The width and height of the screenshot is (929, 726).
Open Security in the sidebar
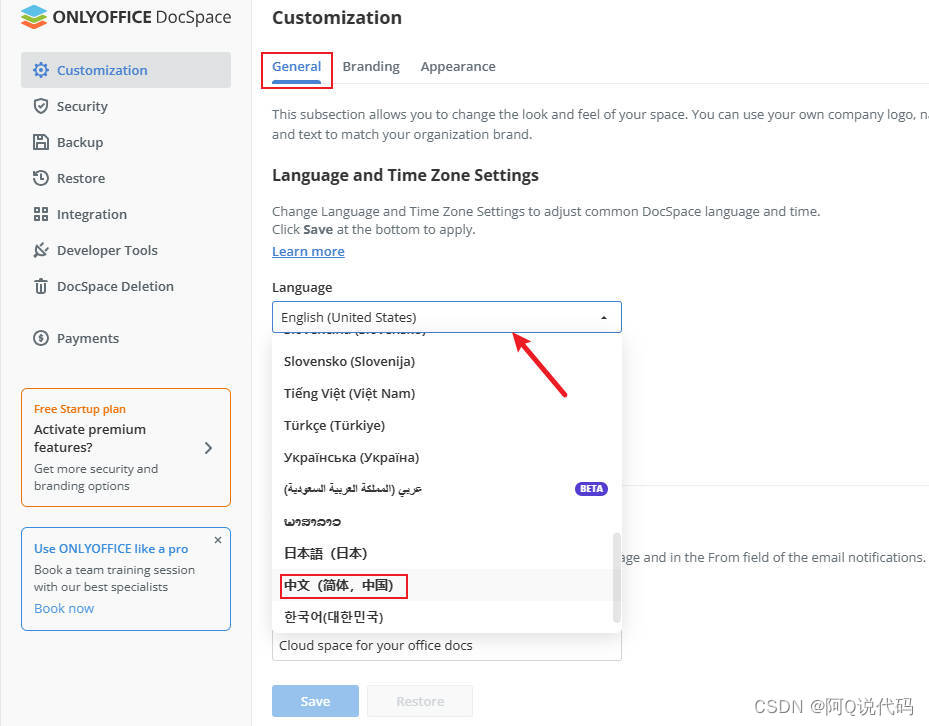tap(126, 106)
